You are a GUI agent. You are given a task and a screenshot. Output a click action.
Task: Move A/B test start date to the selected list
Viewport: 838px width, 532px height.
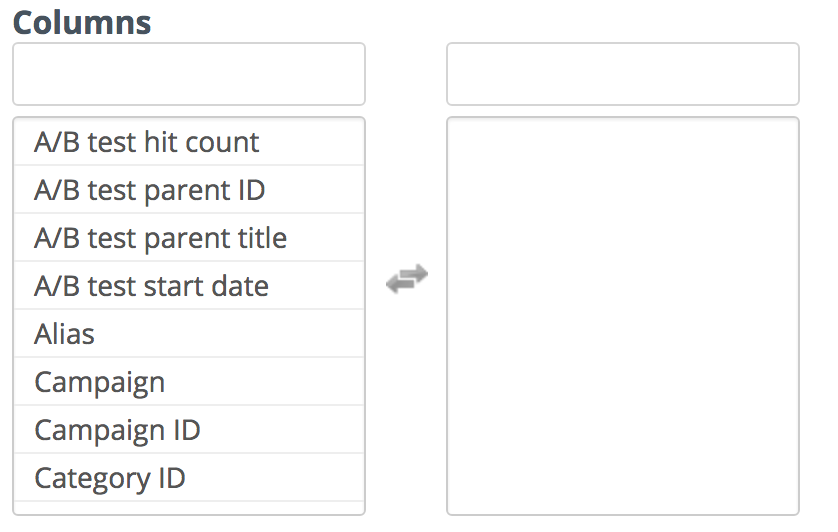189,286
